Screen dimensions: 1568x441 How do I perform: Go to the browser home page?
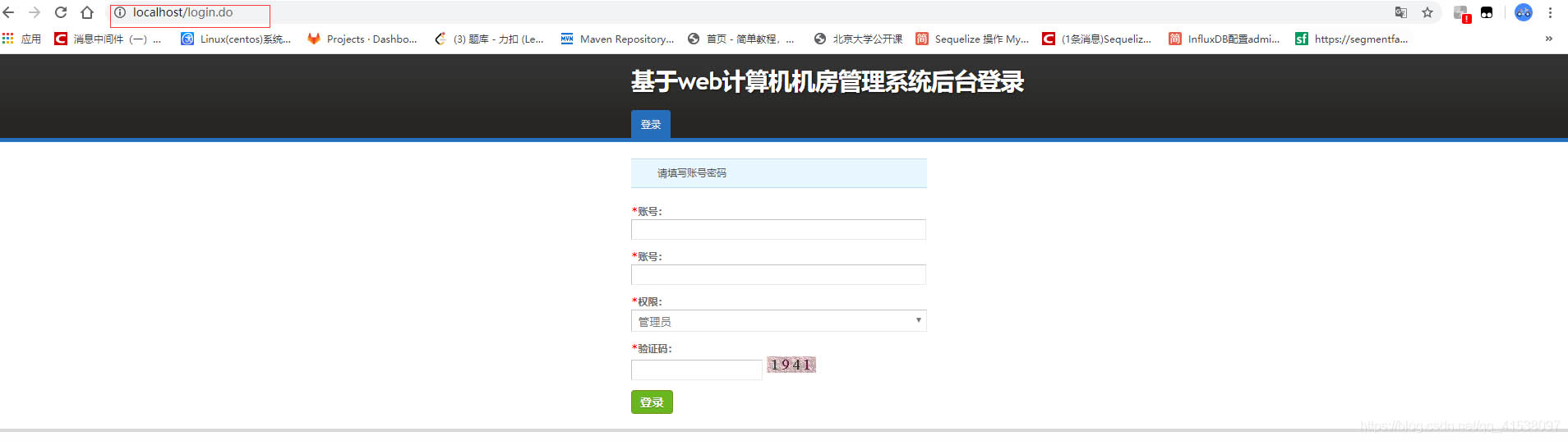click(87, 12)
